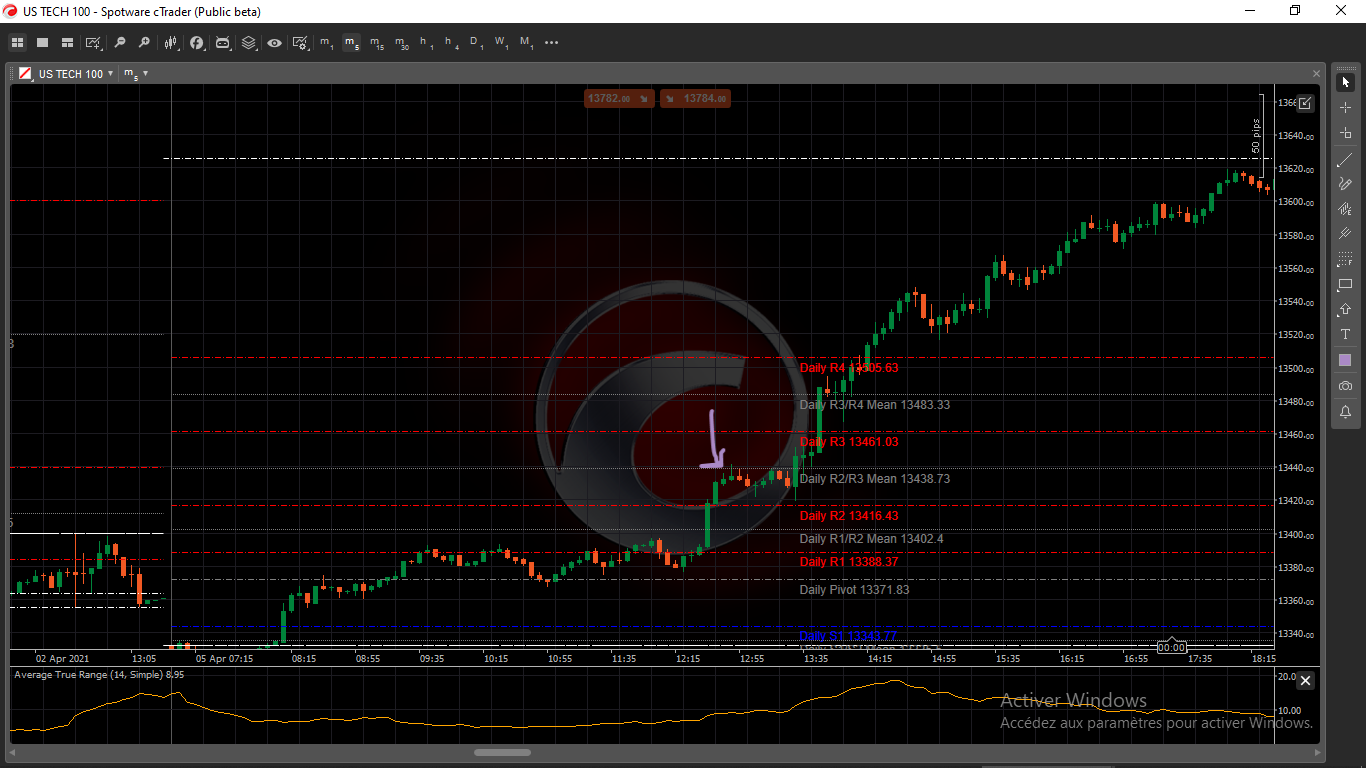Image resolution: width=1366 pixels, height=768 pixels.
Task: Select the m30 timeframe
Action: coord(401,43)
